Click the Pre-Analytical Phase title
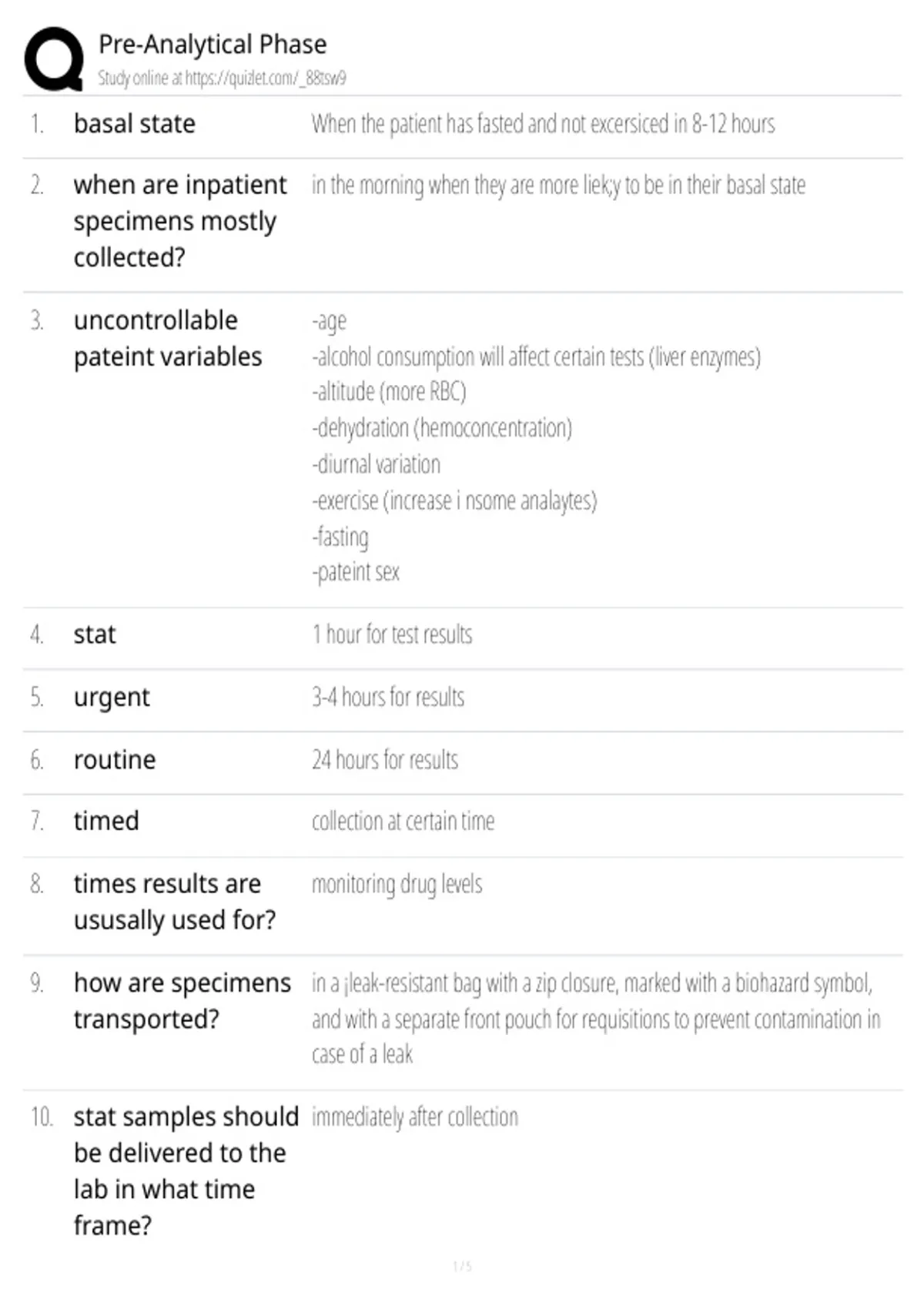Screen dimensions: 924x1309 [x=213, y=45]
